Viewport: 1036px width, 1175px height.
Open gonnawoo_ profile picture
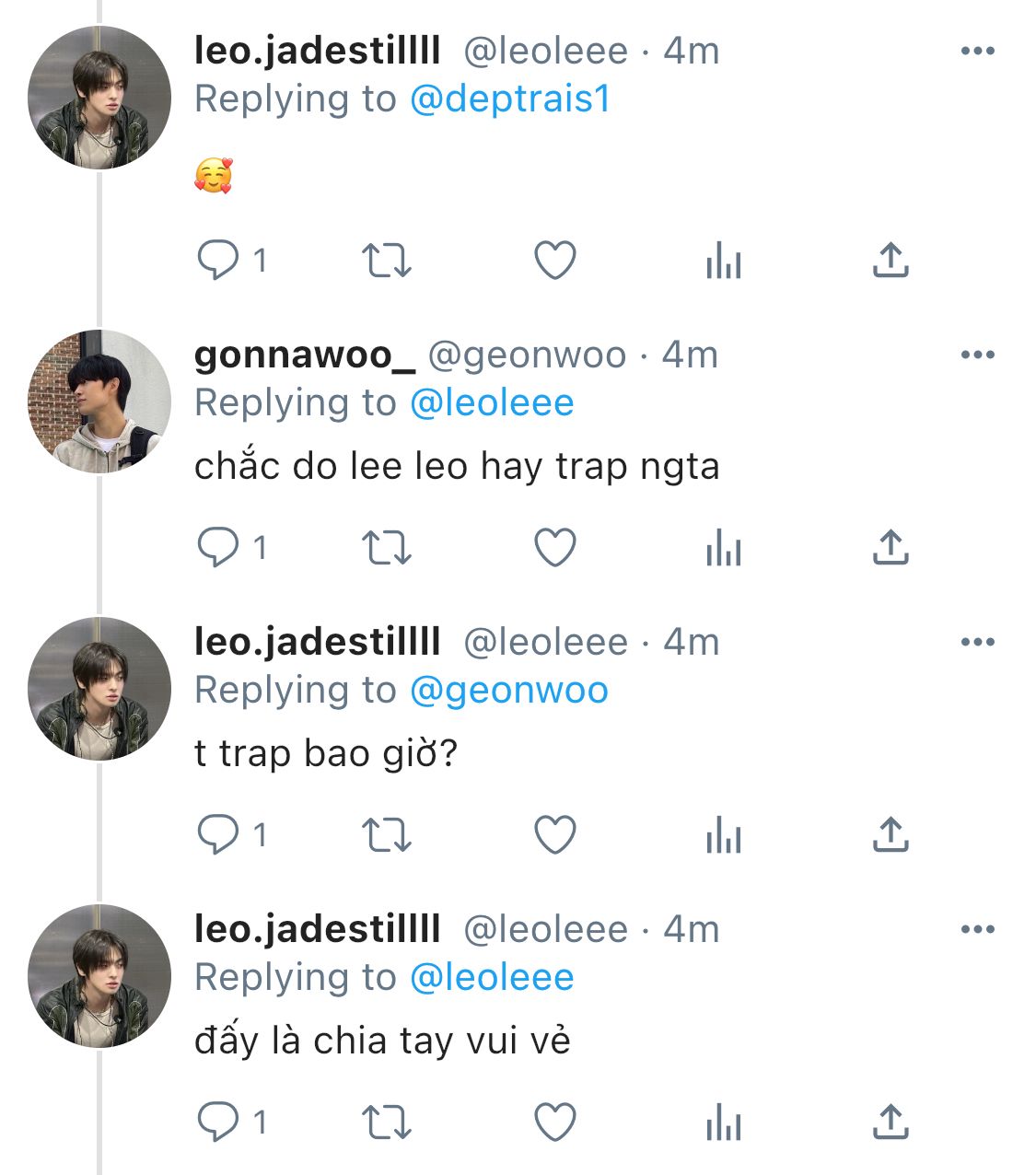99,401
